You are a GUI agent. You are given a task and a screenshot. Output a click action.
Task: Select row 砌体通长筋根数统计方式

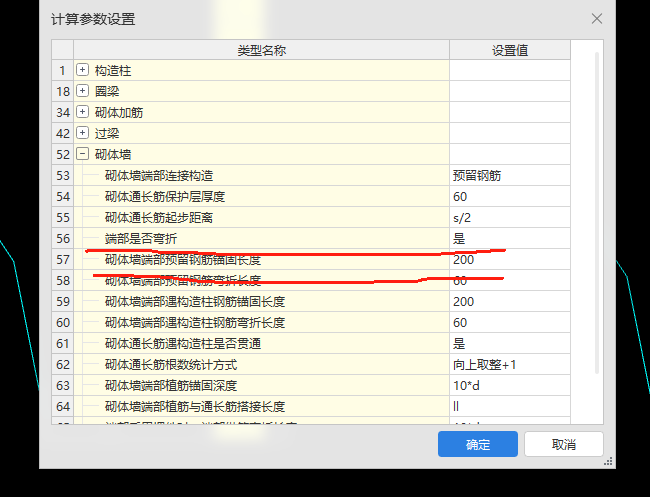coord(262,364)
